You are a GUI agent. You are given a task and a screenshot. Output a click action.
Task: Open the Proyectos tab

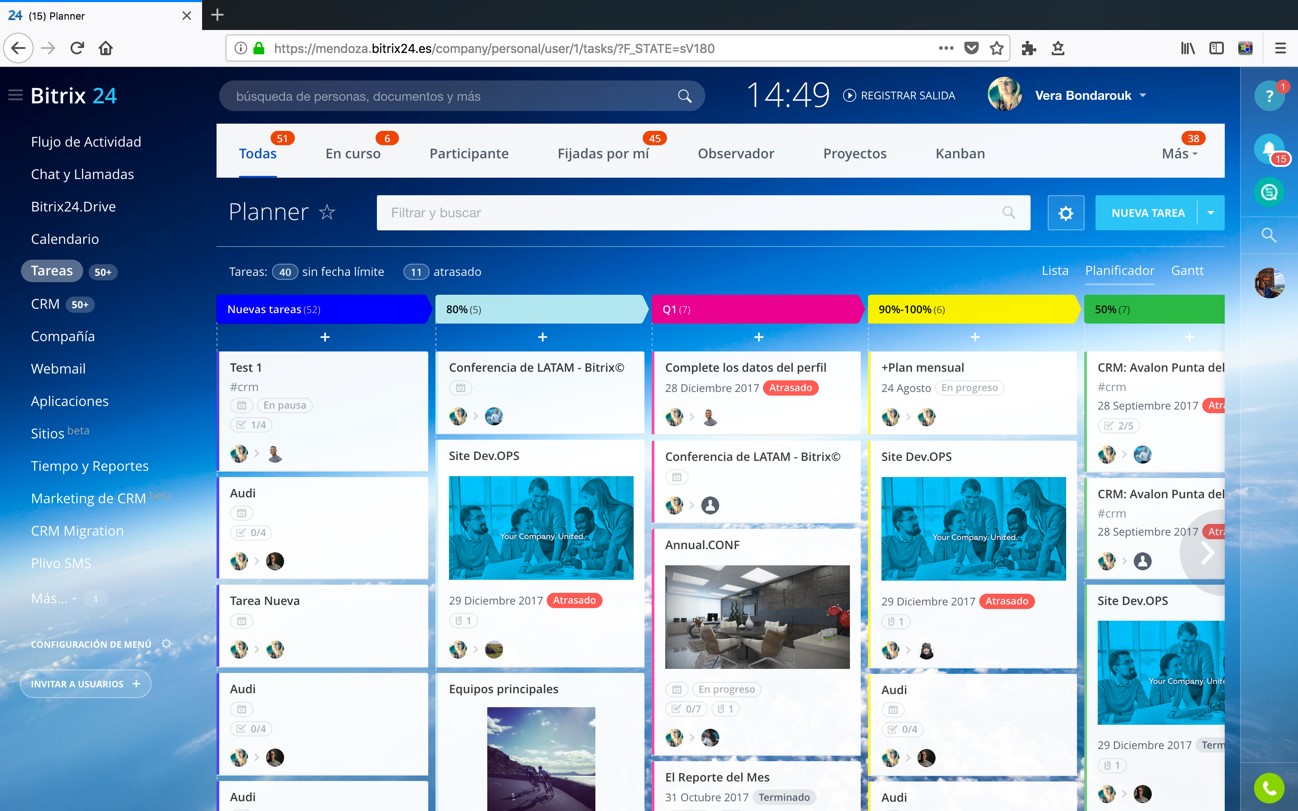click(855, 154)
